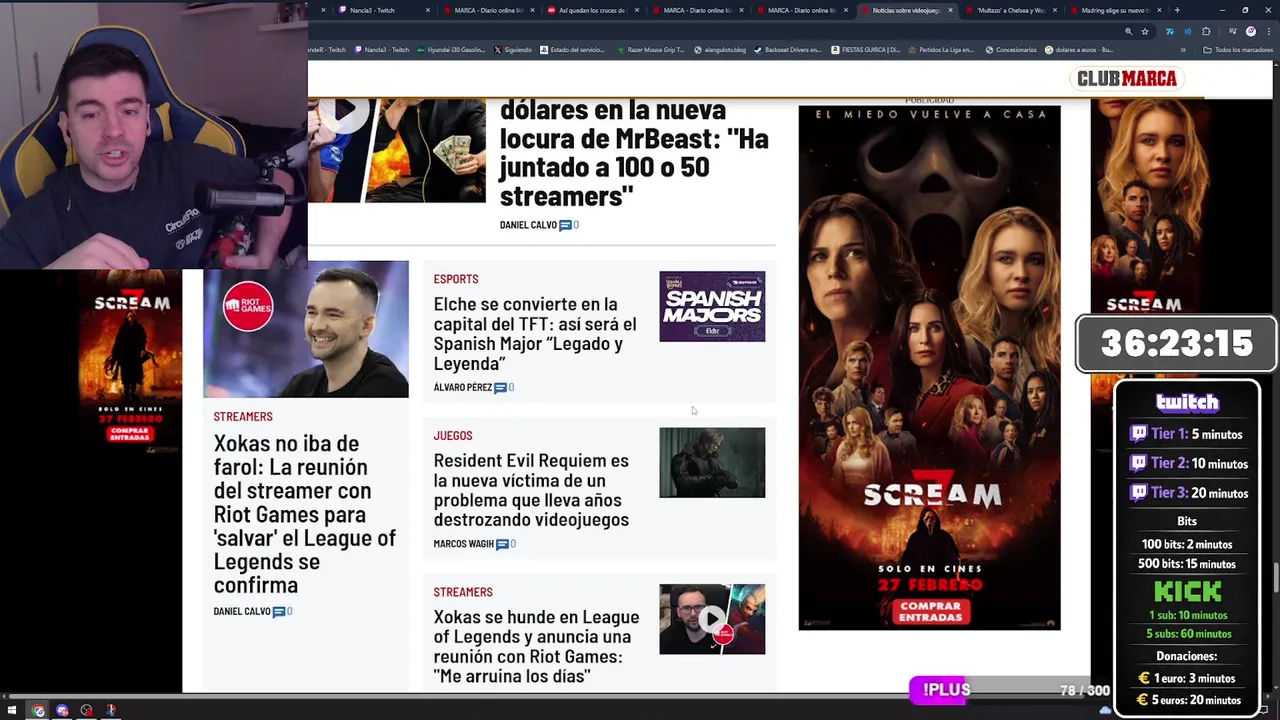Open Xokas se hunde en League headline
This screenshot has height=720, width=1280.
(536, 647)
